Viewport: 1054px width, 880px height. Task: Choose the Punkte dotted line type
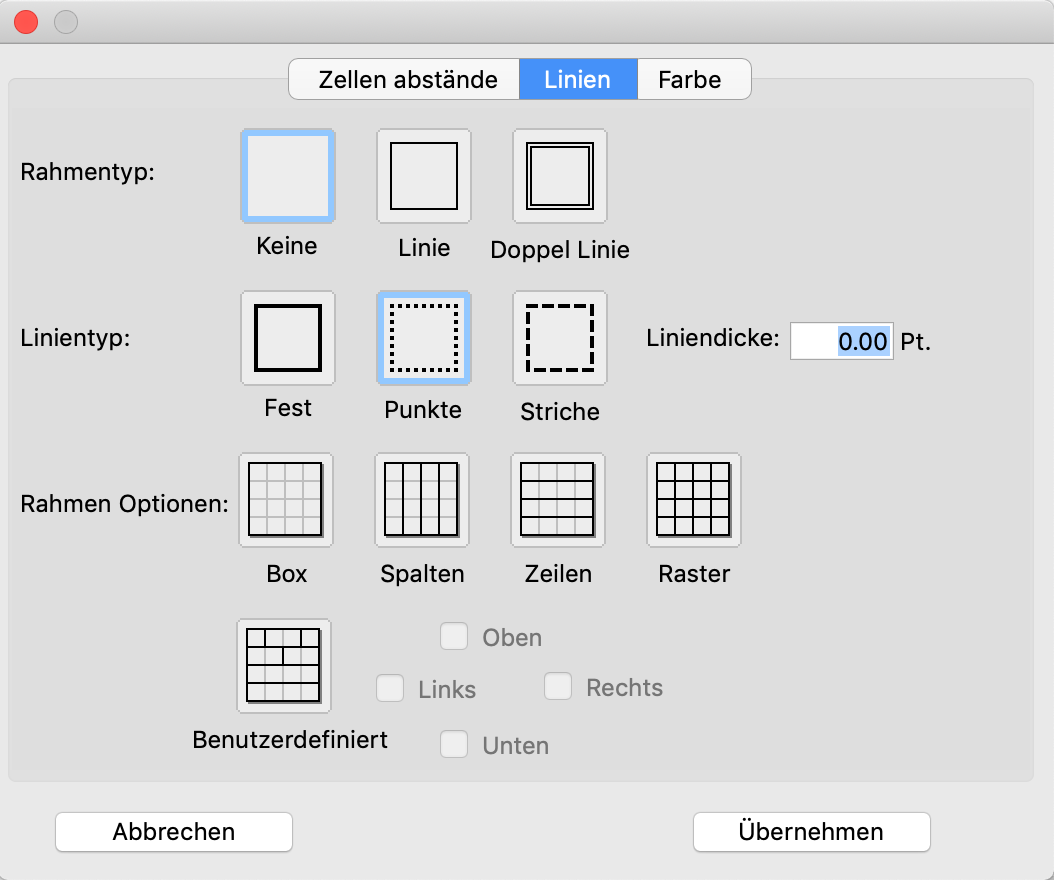424,338
